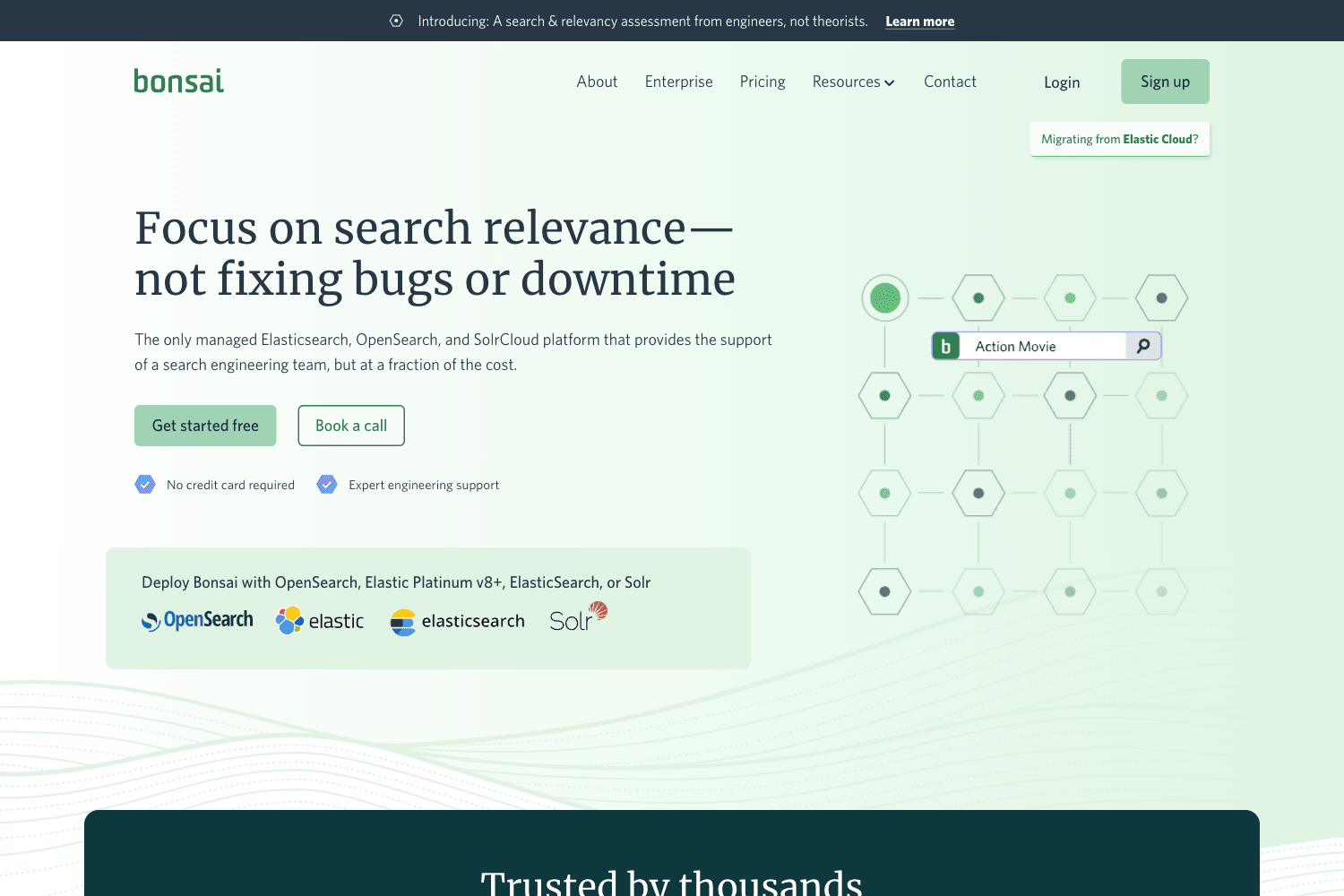Open 'Migrating from Elastic Cloud?' link
Viewport: 1344px width, 896px height.
coord(1119,139)
